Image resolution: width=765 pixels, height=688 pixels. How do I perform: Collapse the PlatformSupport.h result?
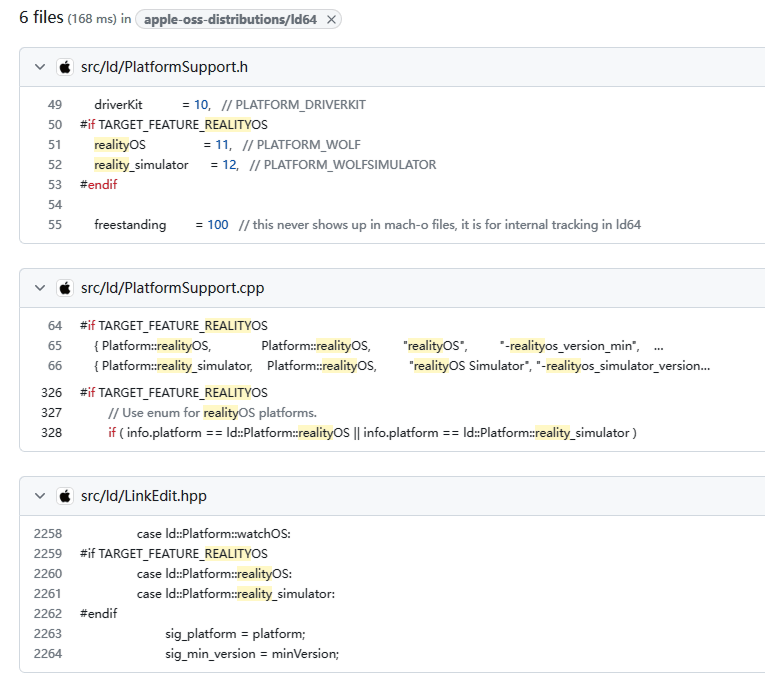tap(40, 67)
